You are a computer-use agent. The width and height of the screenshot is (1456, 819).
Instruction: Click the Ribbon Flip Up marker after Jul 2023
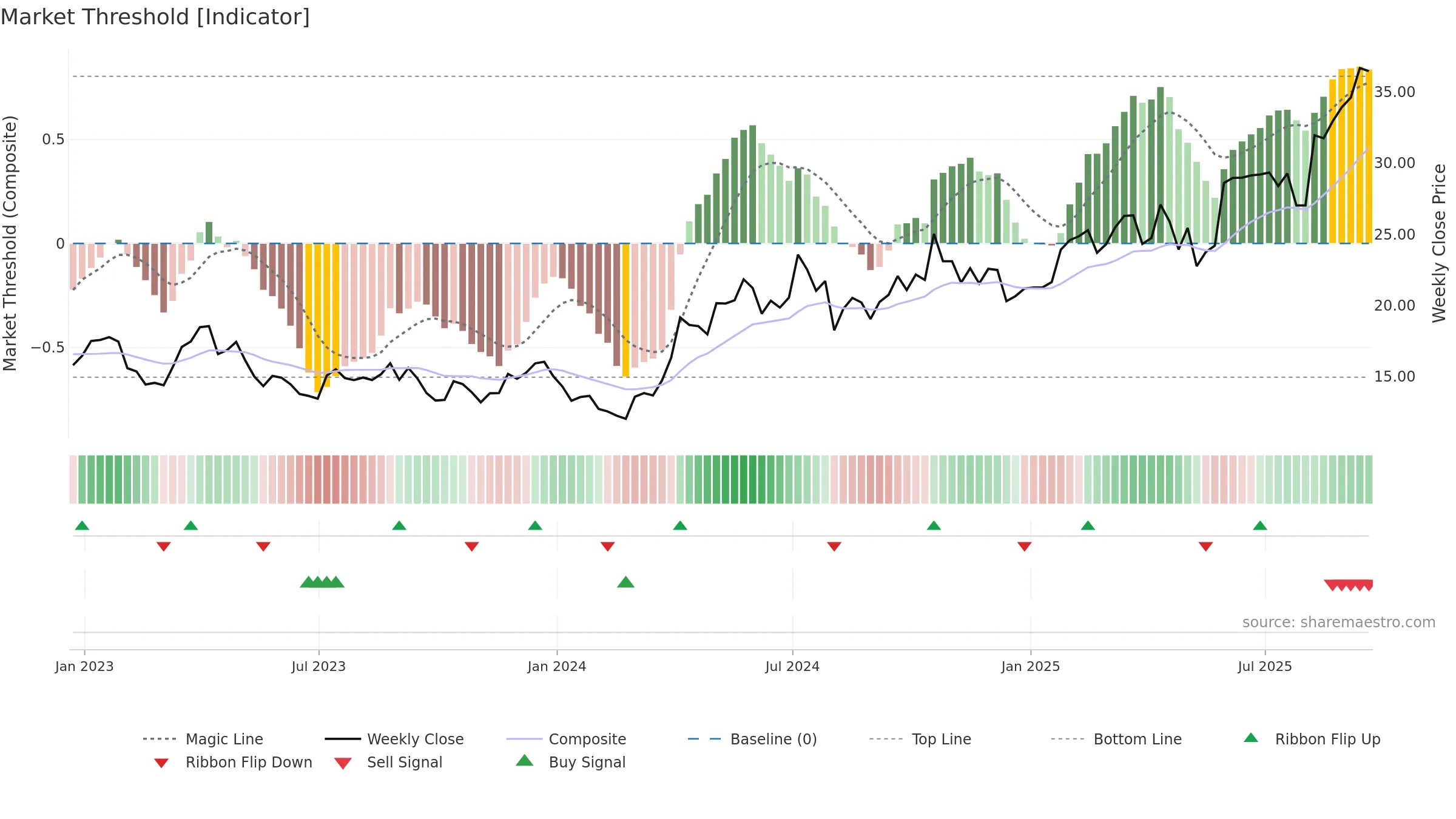(399, 525)
